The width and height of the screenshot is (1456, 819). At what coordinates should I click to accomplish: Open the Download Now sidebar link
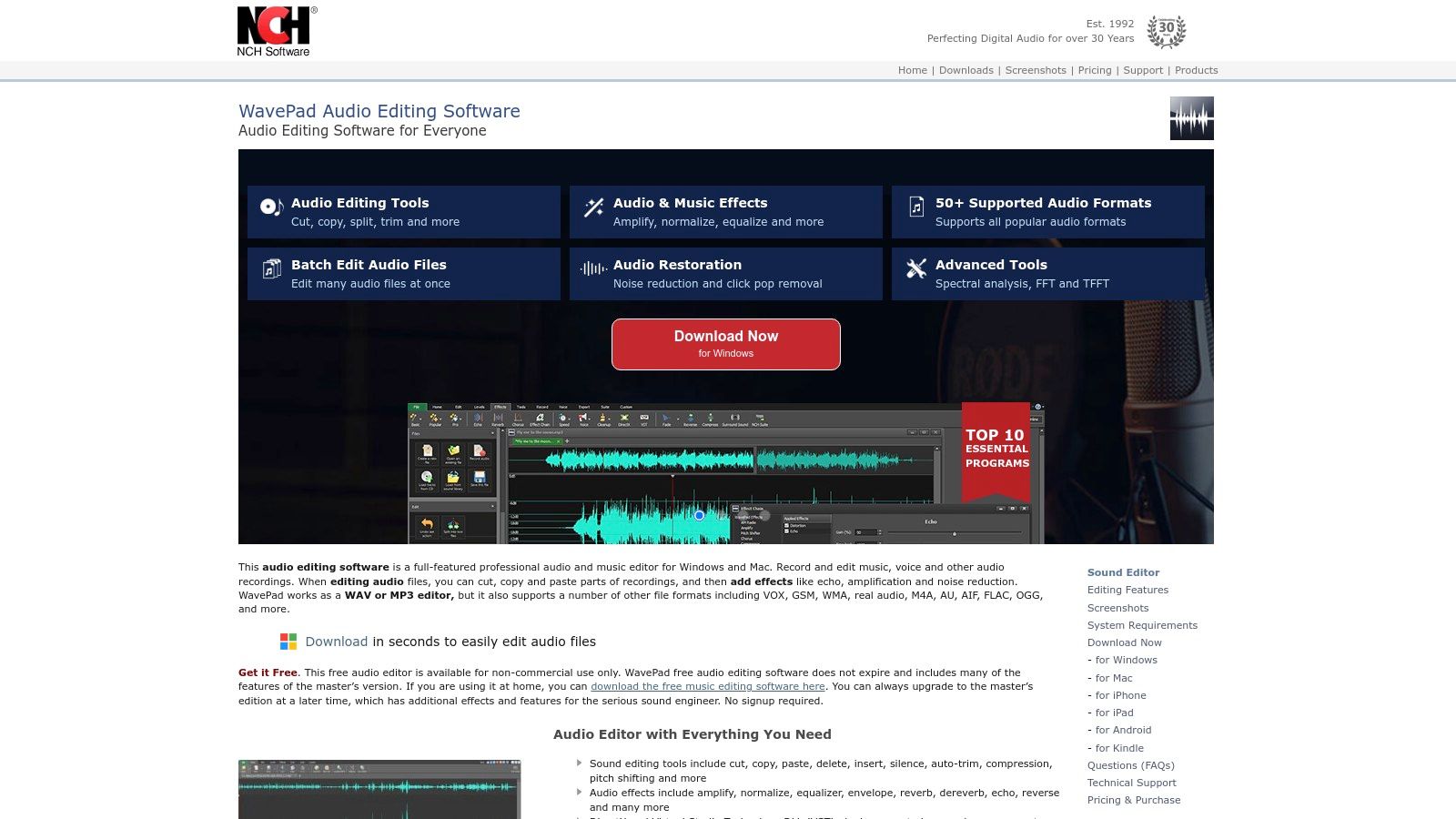(x=1125, y=642)
